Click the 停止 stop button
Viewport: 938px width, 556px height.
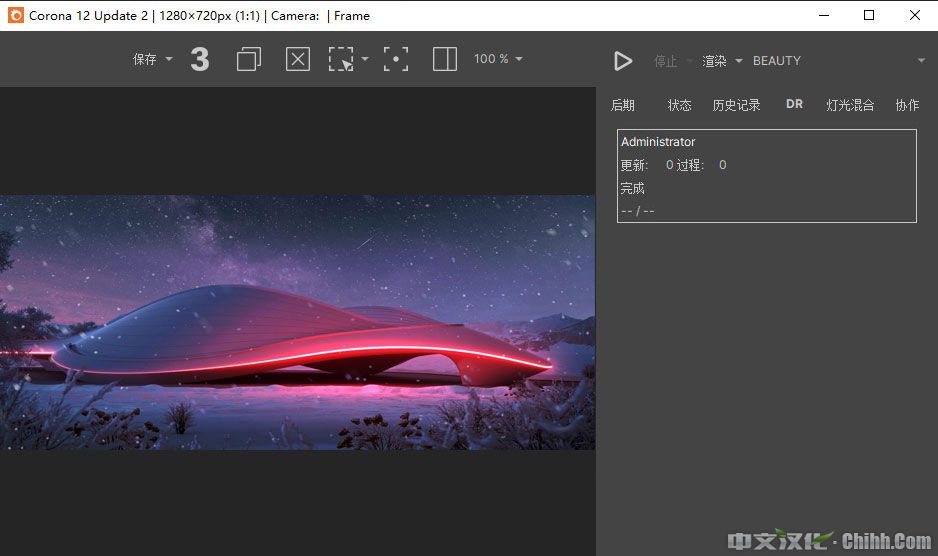(x=665, y=61)
